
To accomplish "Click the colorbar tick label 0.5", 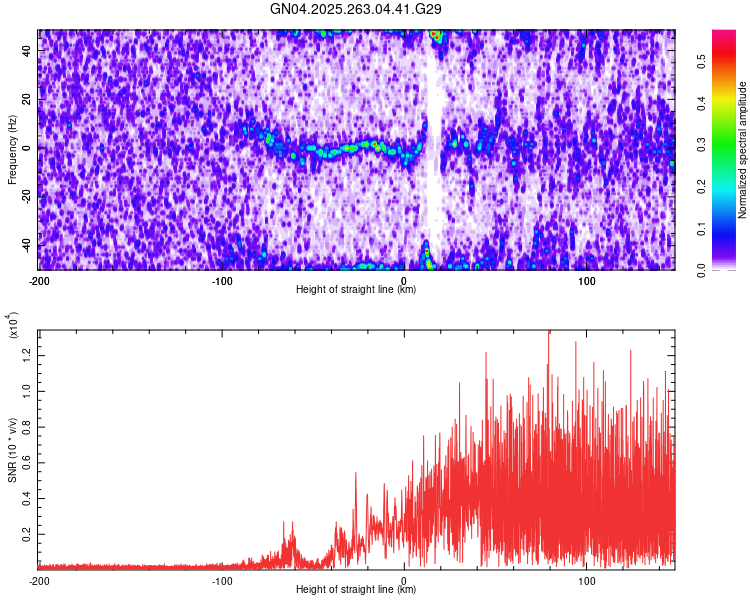I will click(x=701, y=60).
